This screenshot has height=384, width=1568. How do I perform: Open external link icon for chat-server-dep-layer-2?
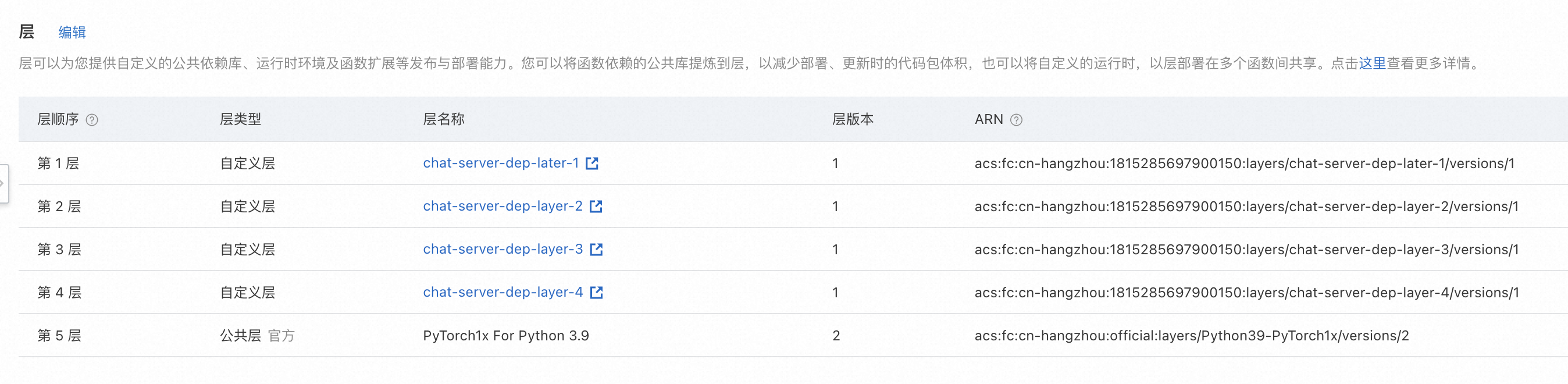(x=596, y=207)
